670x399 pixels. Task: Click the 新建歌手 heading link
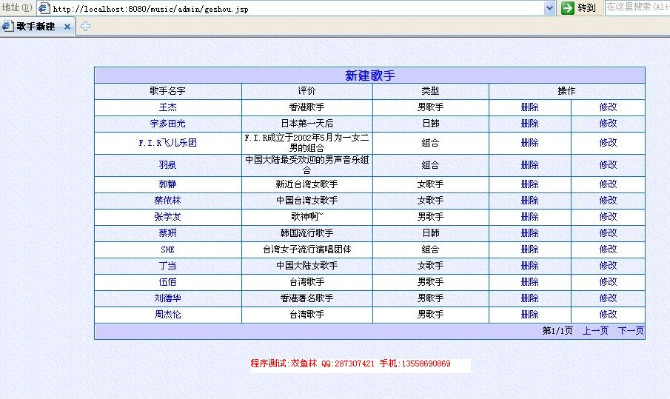pos(370,76)
